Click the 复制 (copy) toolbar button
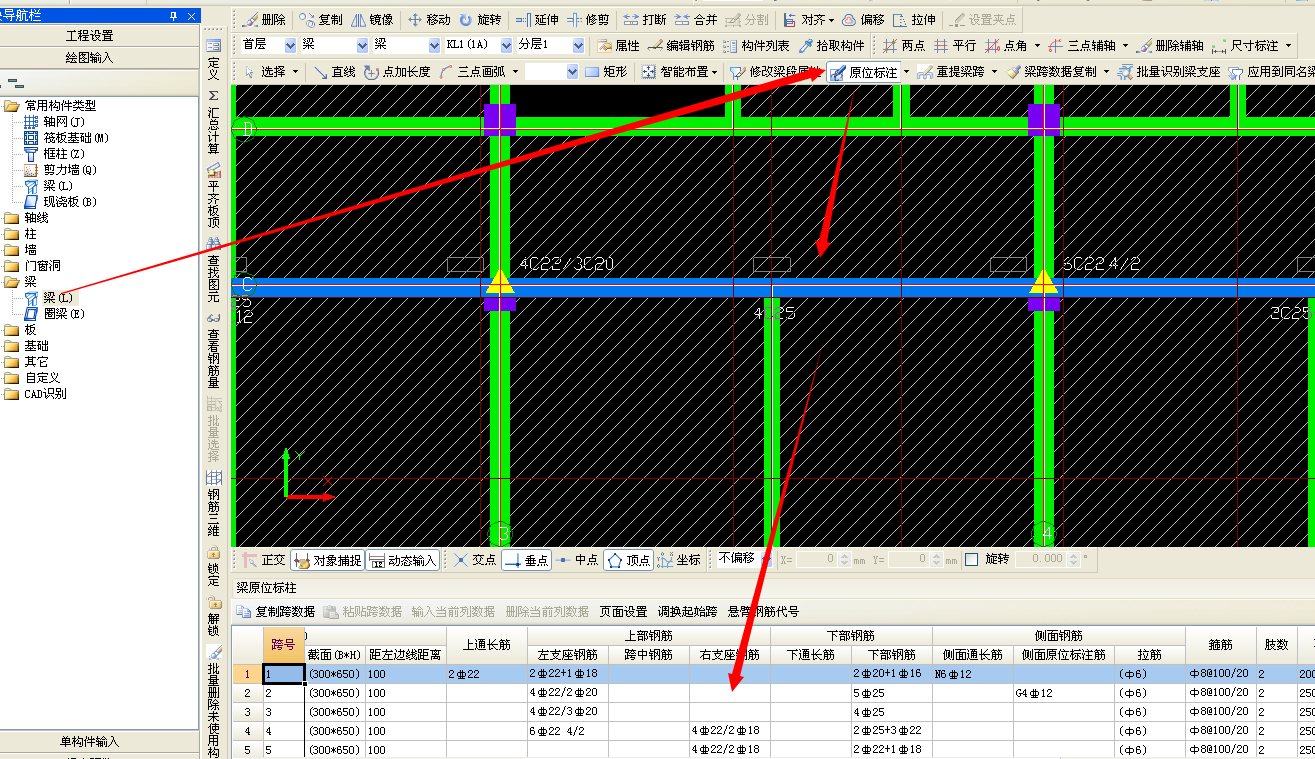 coord(321,20)
